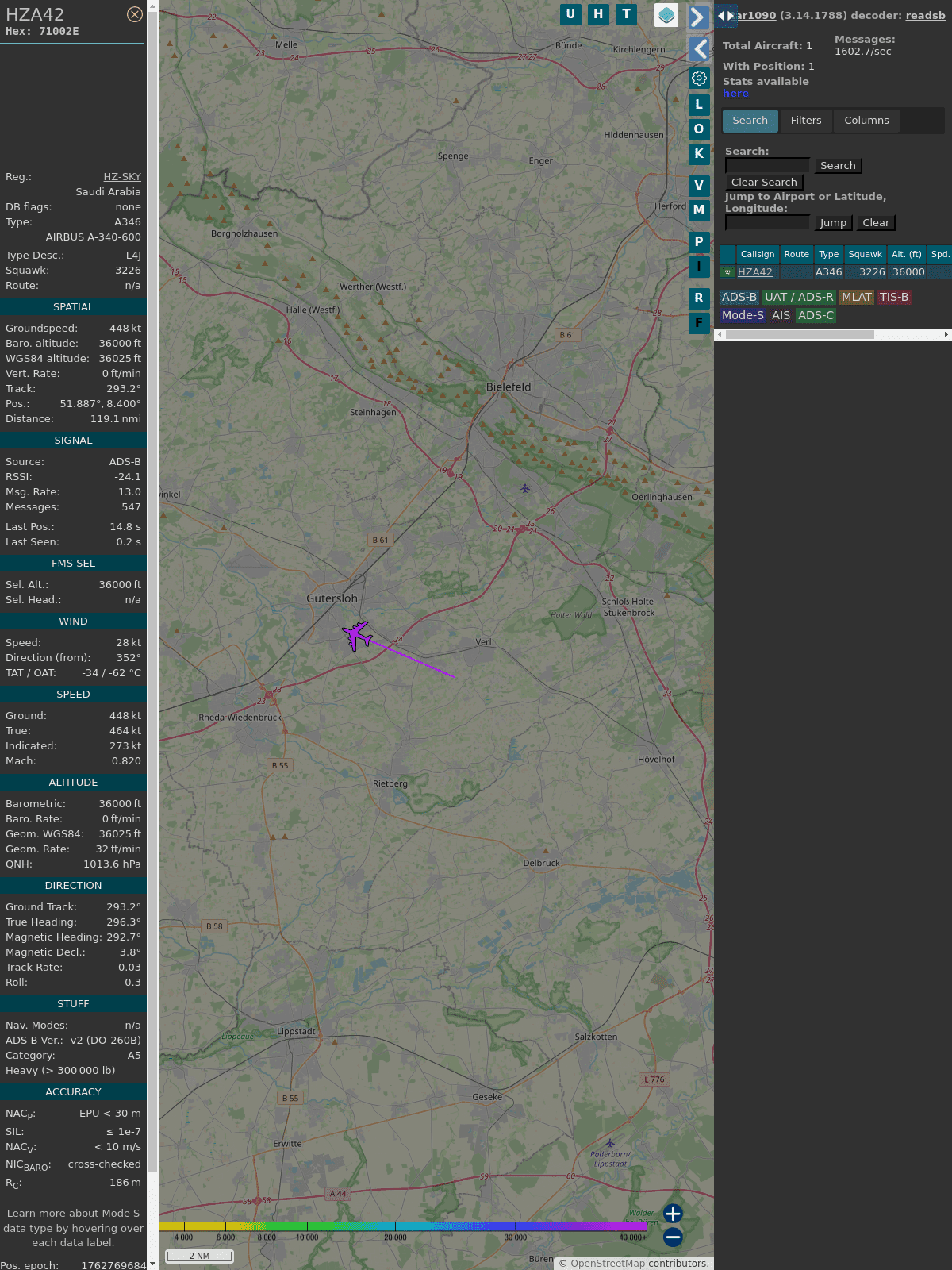Toggle the R map button
The image size is (952, 1270).
pos(699,298)
